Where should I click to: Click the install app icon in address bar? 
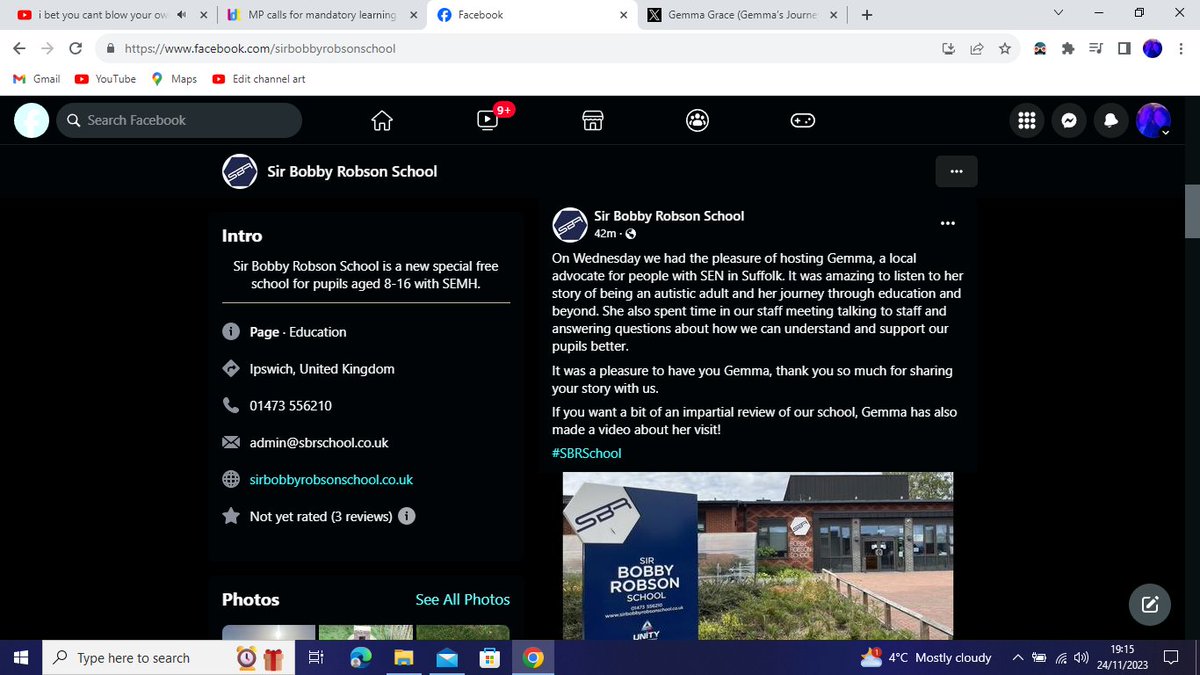click(x=948, y=48)
